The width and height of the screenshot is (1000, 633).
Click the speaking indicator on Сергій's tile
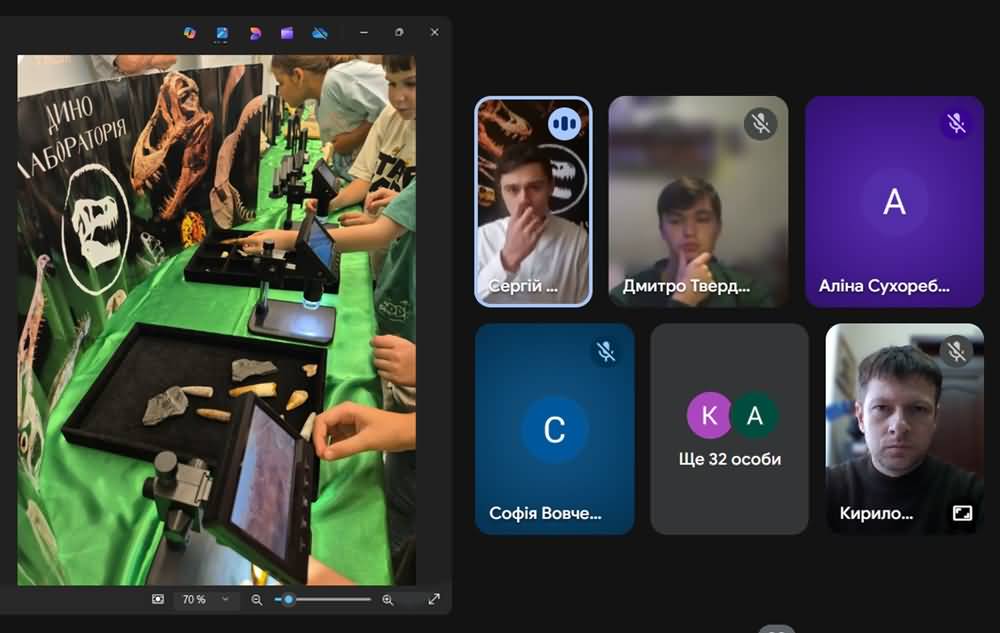tap(565, 124)
